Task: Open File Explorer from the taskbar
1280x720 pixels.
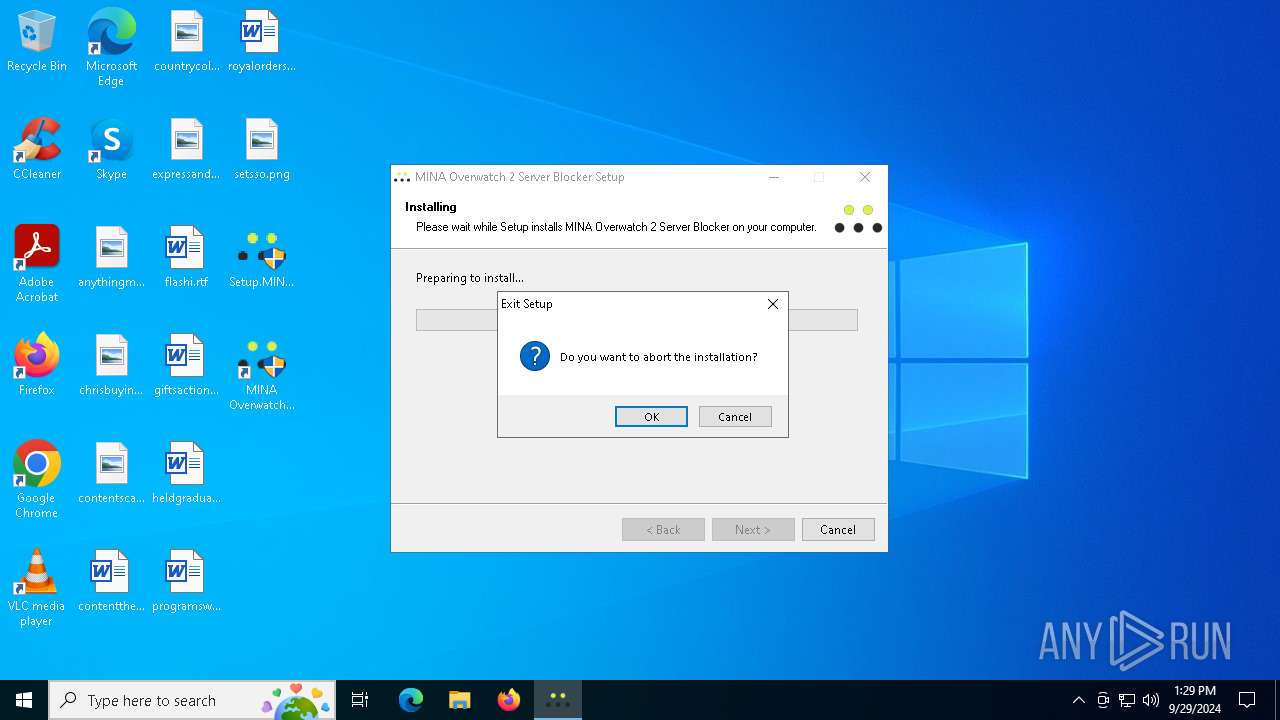Action: tap(459, 700)
